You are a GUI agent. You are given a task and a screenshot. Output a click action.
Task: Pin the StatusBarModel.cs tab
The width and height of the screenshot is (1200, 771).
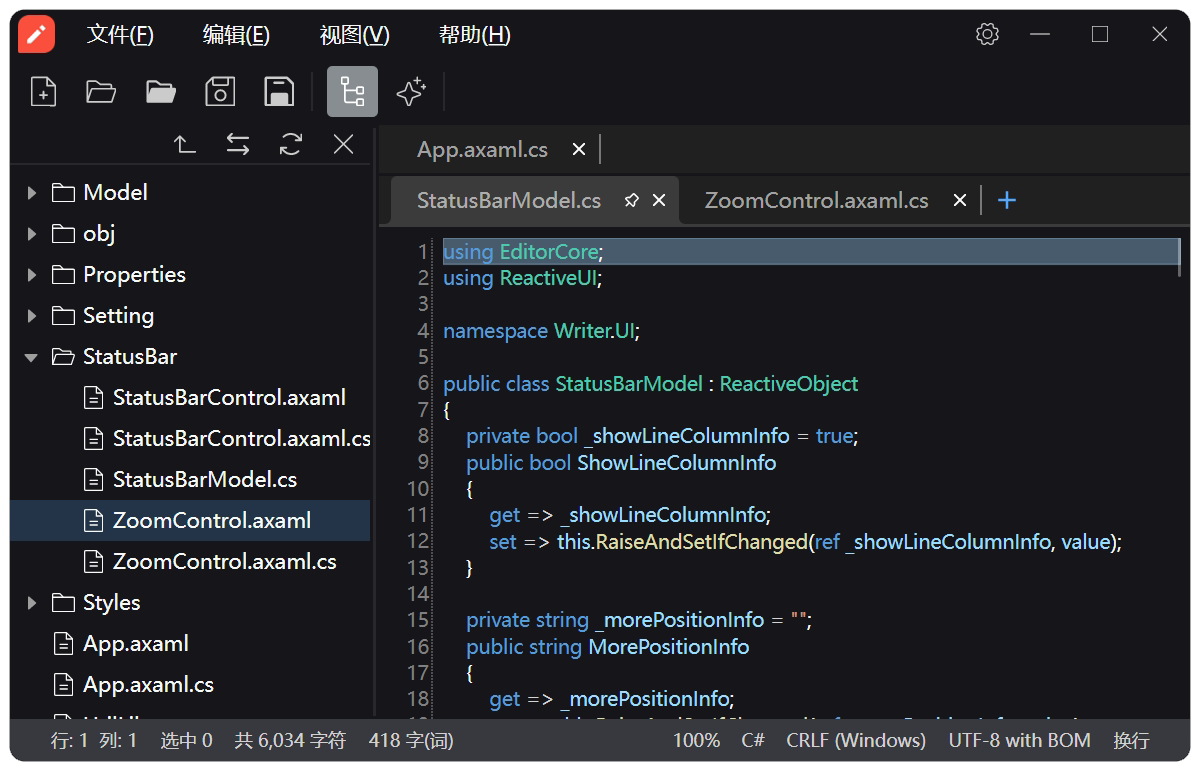pyautogui.click(x=631, y=200)
